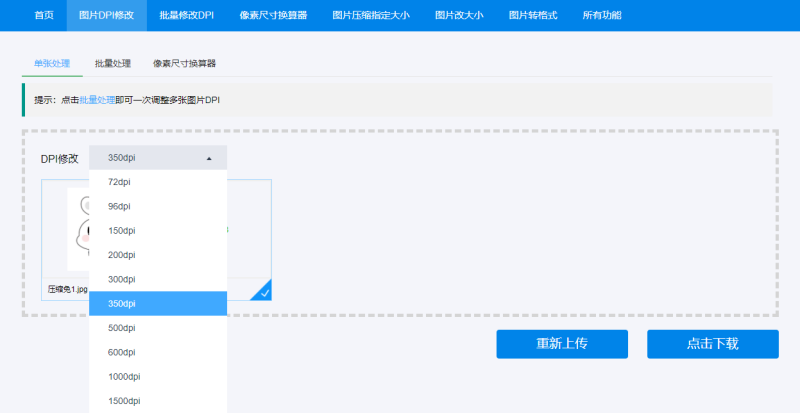Click the uploaded rabbit image thumbnail
Viewport: 800px width, 413px height.
(78, 229)
